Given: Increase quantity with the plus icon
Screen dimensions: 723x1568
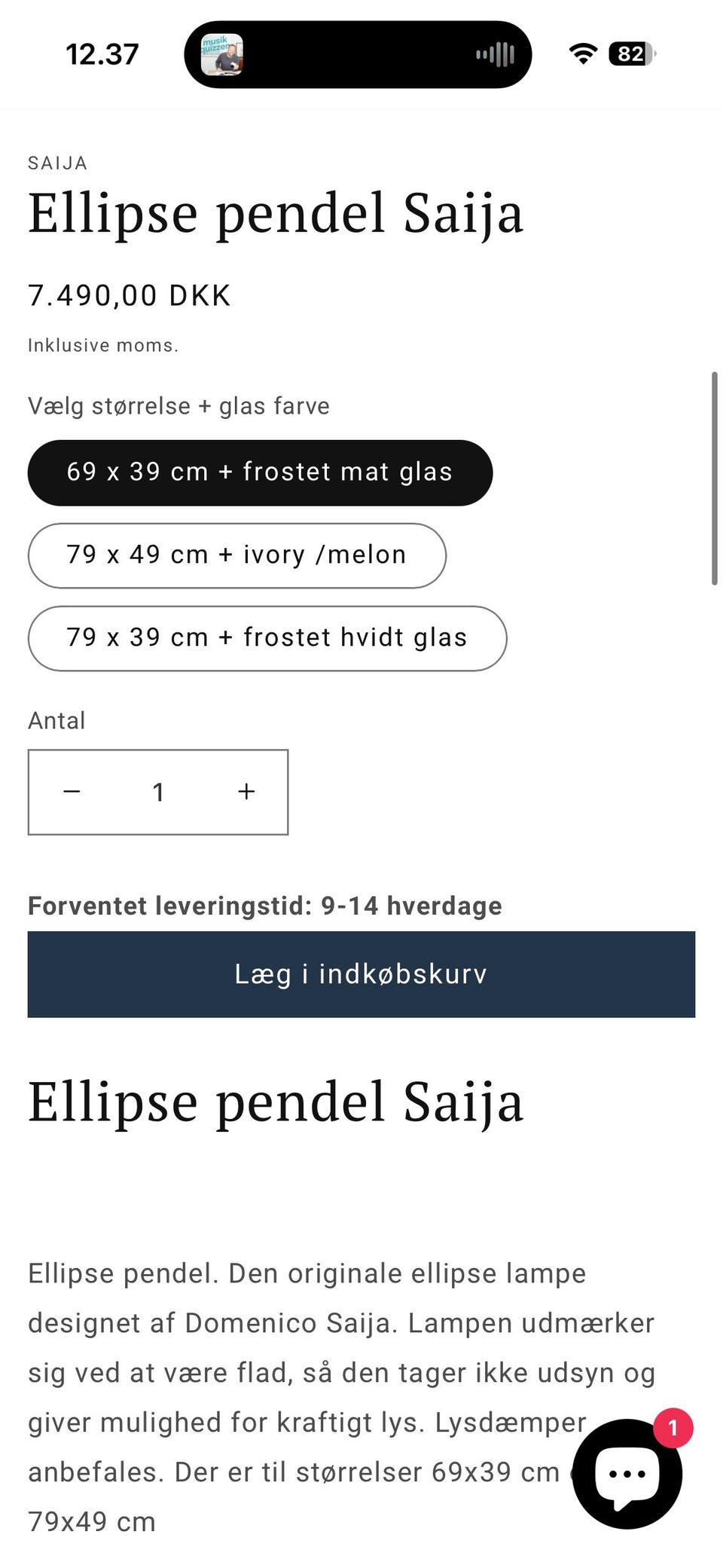Looking at the screenshot, I should tap(246, 792).
